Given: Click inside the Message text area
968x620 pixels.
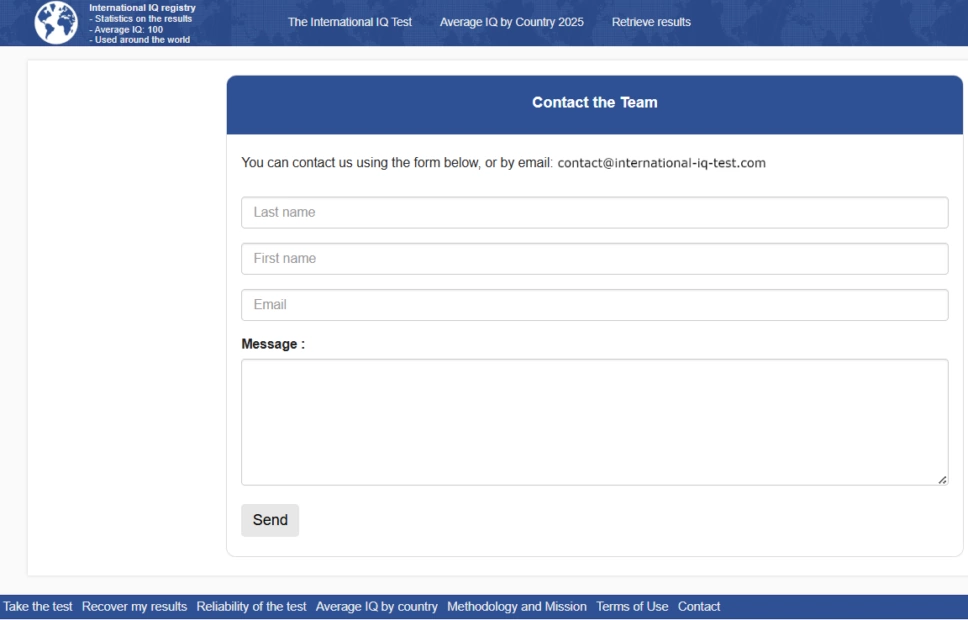Looking at the screenshot, I should 594,422.
